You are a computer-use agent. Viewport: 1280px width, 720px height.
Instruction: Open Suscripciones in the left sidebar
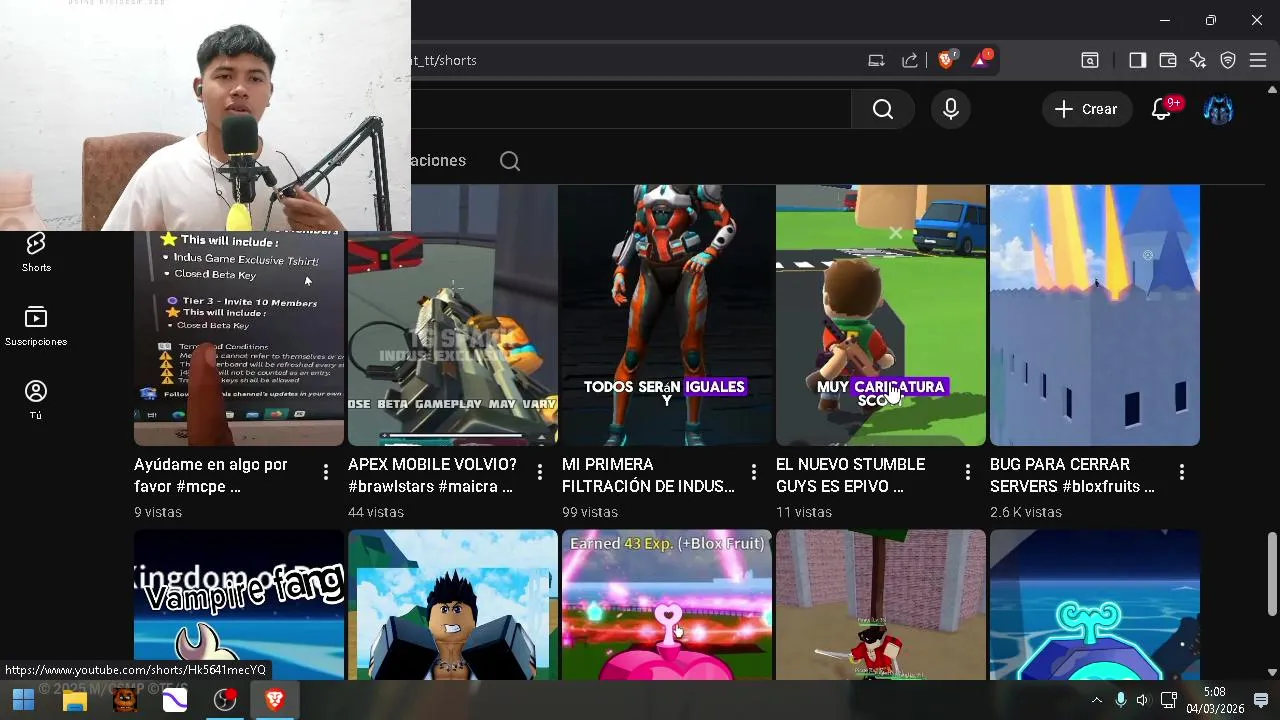[36, 326]
